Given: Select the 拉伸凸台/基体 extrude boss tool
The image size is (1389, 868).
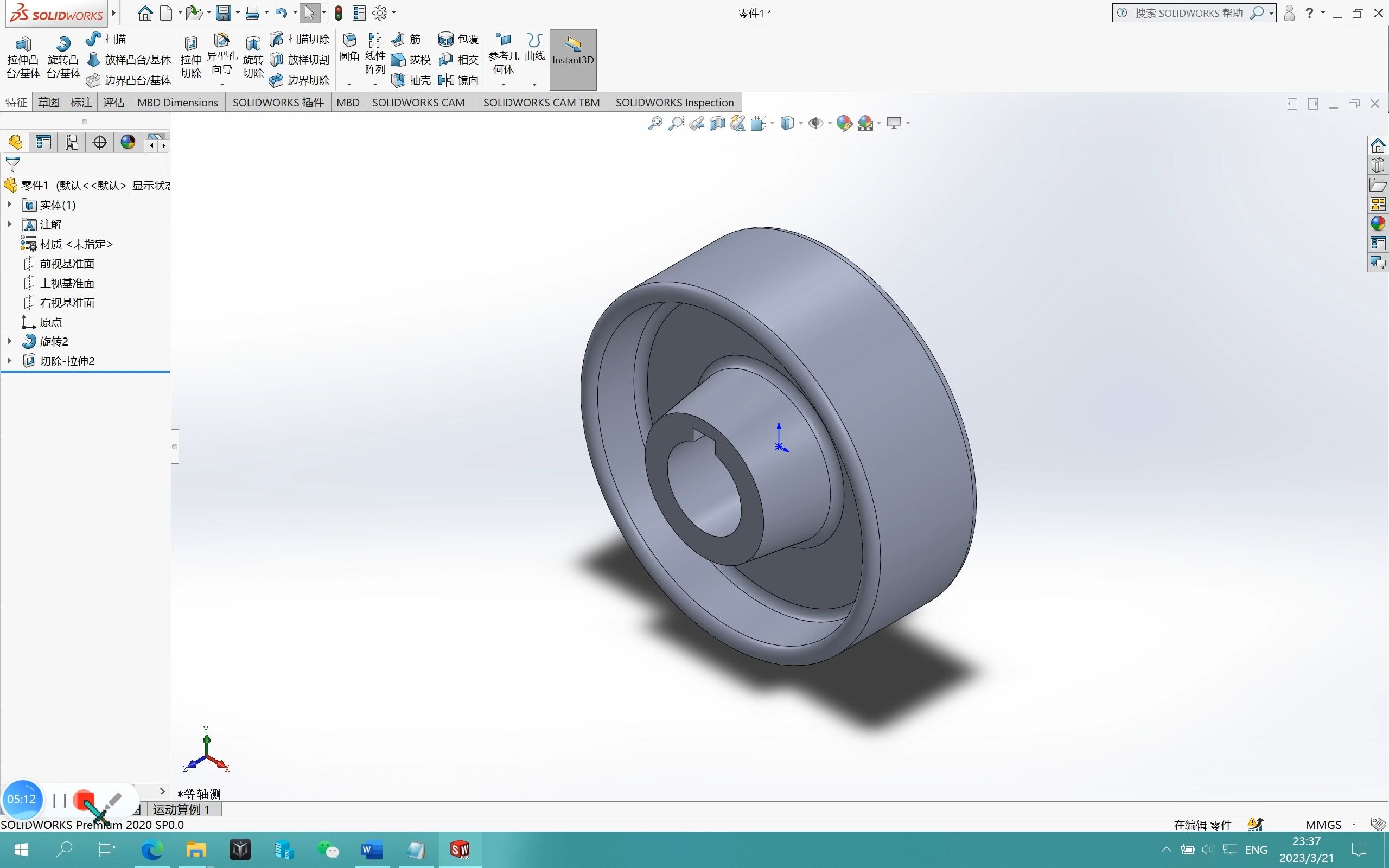Looking at the screenshot, I should click(x=23, y=58).
